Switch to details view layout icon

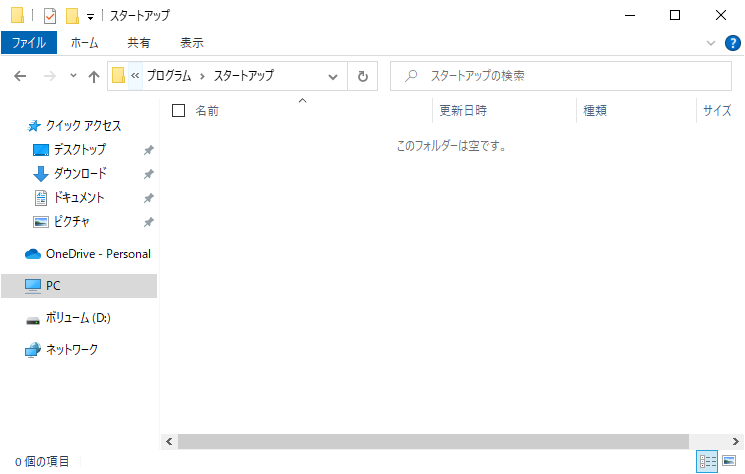tap(708, 461)
